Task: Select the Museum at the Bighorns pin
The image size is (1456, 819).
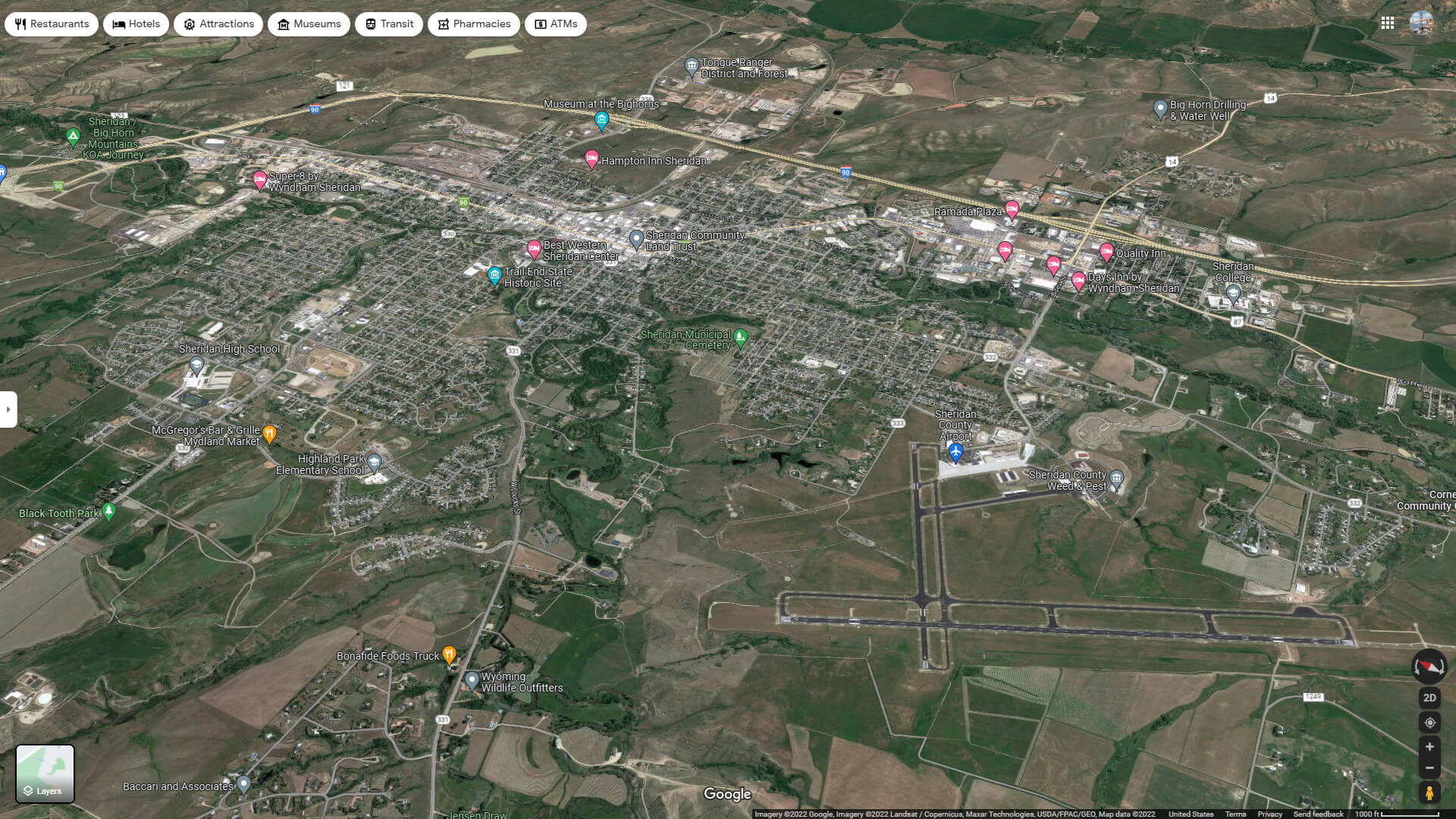Action: (601, 120)
